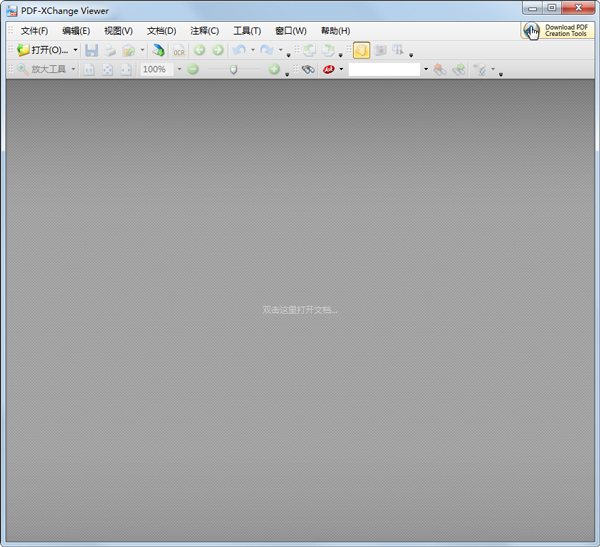Select the Snapshot camera tool

click(380, 50)
